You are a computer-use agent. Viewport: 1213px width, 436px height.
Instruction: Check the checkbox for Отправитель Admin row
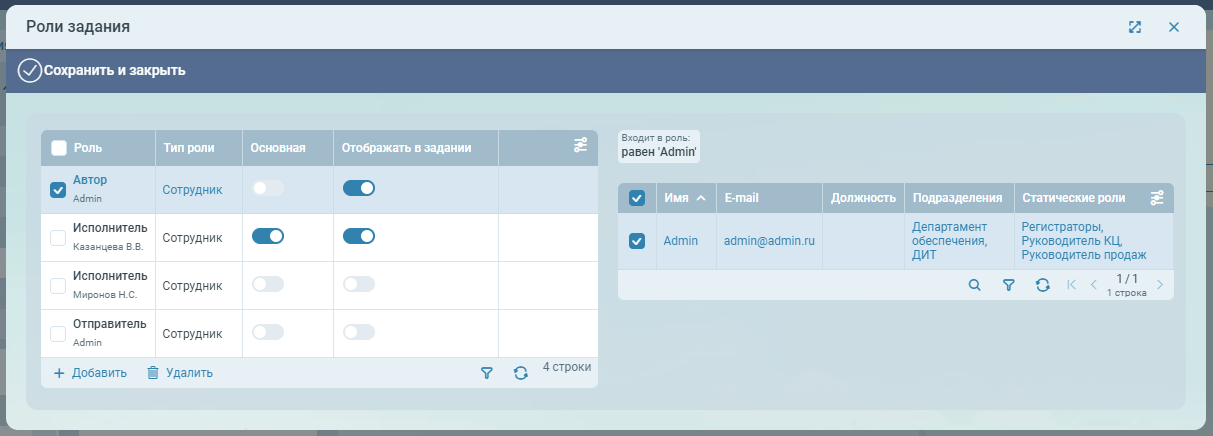pyautogui.click(x=58, y=334)
